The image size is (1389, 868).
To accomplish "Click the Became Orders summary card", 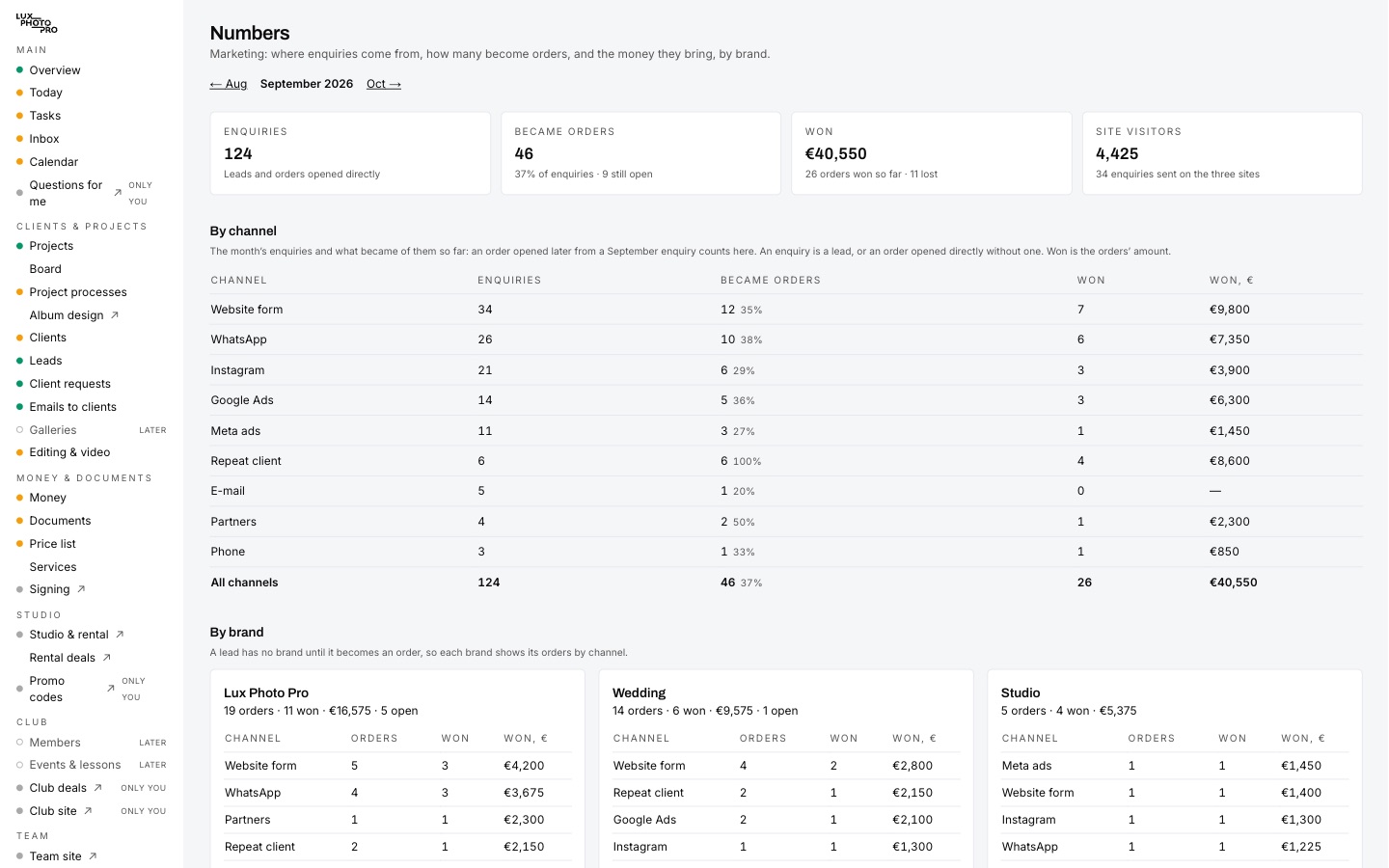I will tap(641, 153).
